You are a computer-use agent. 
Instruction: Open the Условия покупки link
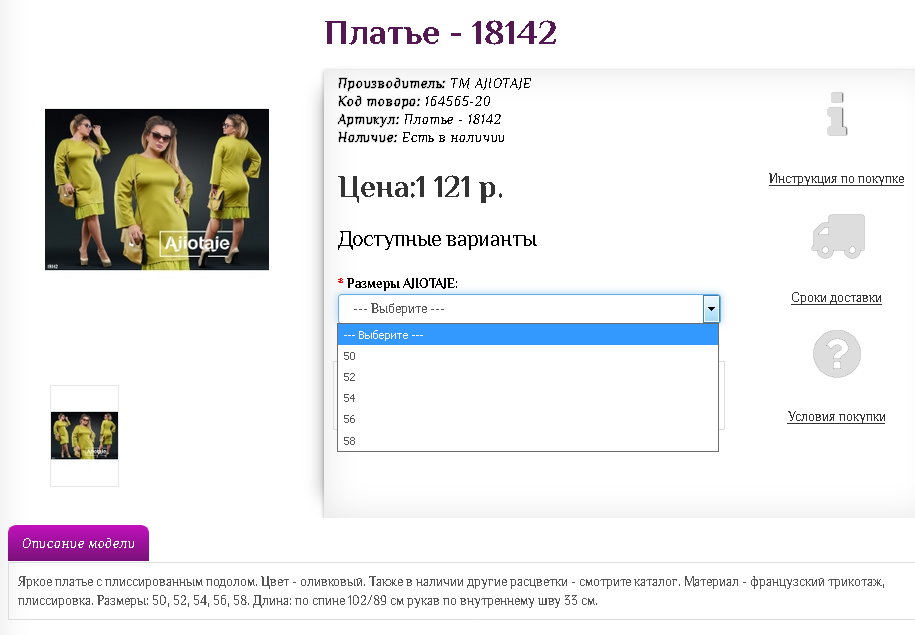pyautogui.click(x=836, y=417)
